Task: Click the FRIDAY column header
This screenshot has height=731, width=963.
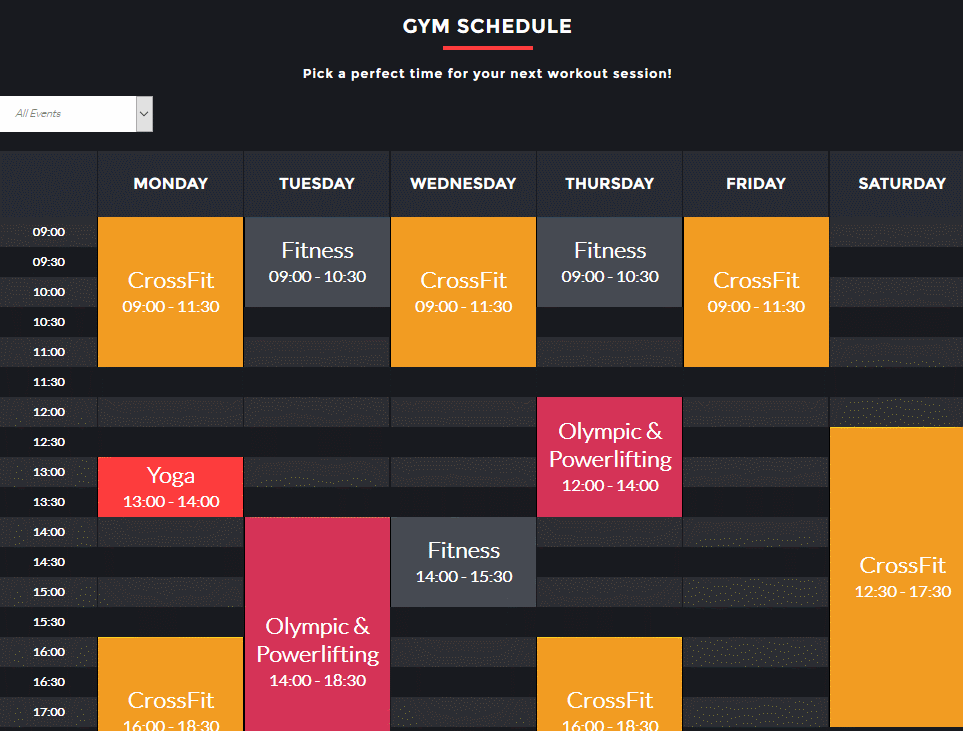Action: point(757,184)
